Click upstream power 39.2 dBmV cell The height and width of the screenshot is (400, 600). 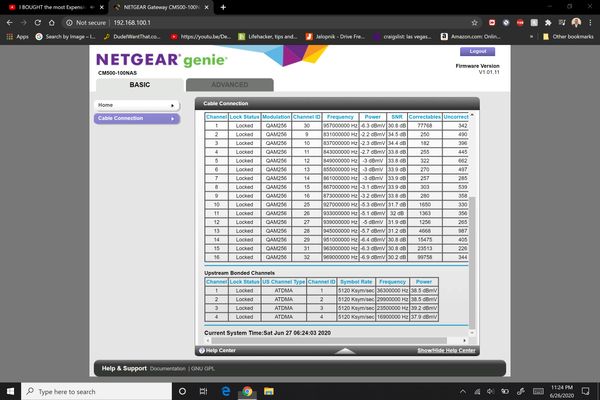(x=424, y=308)
